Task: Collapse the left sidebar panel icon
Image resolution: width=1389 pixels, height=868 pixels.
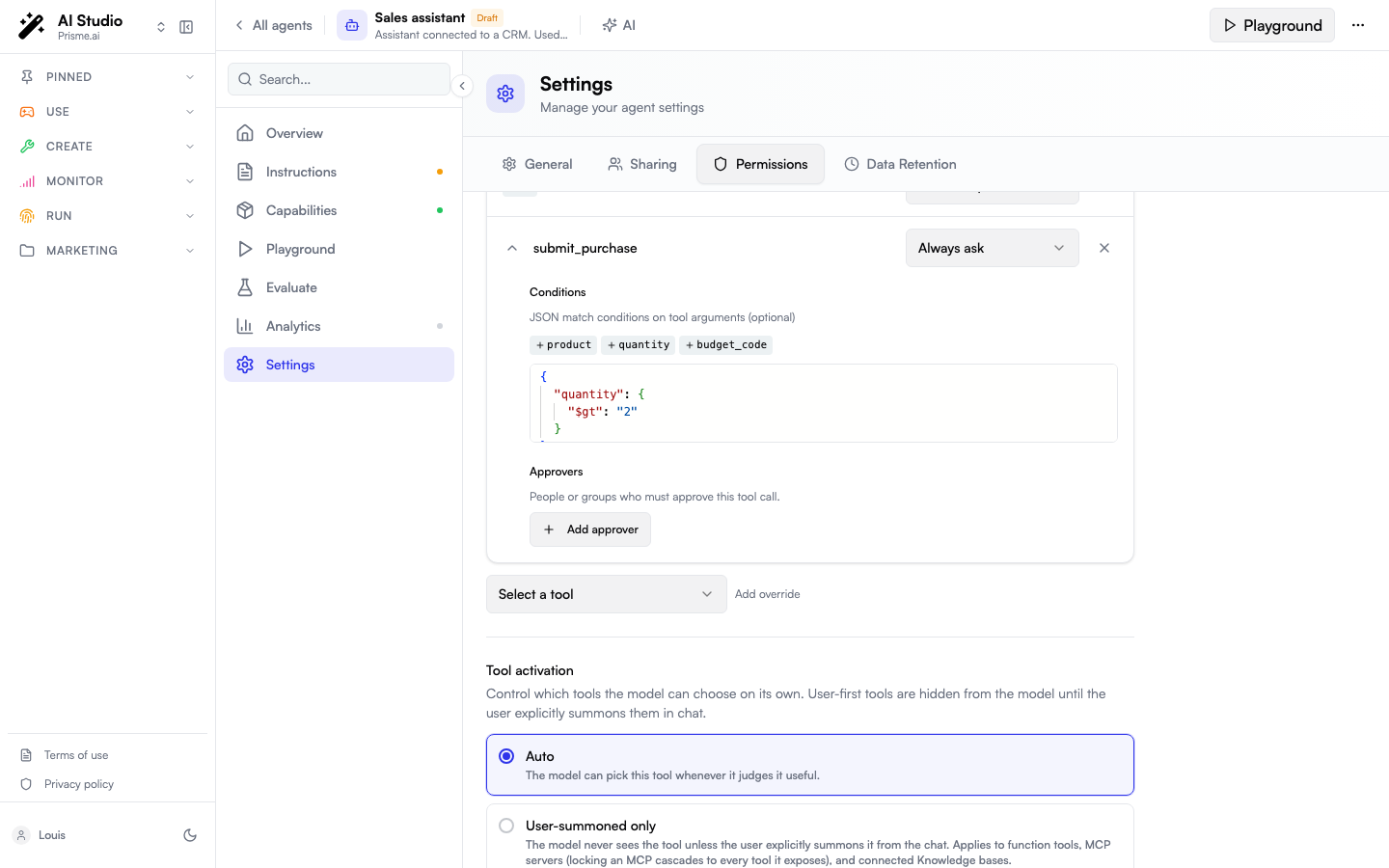Action: point(186,27)
